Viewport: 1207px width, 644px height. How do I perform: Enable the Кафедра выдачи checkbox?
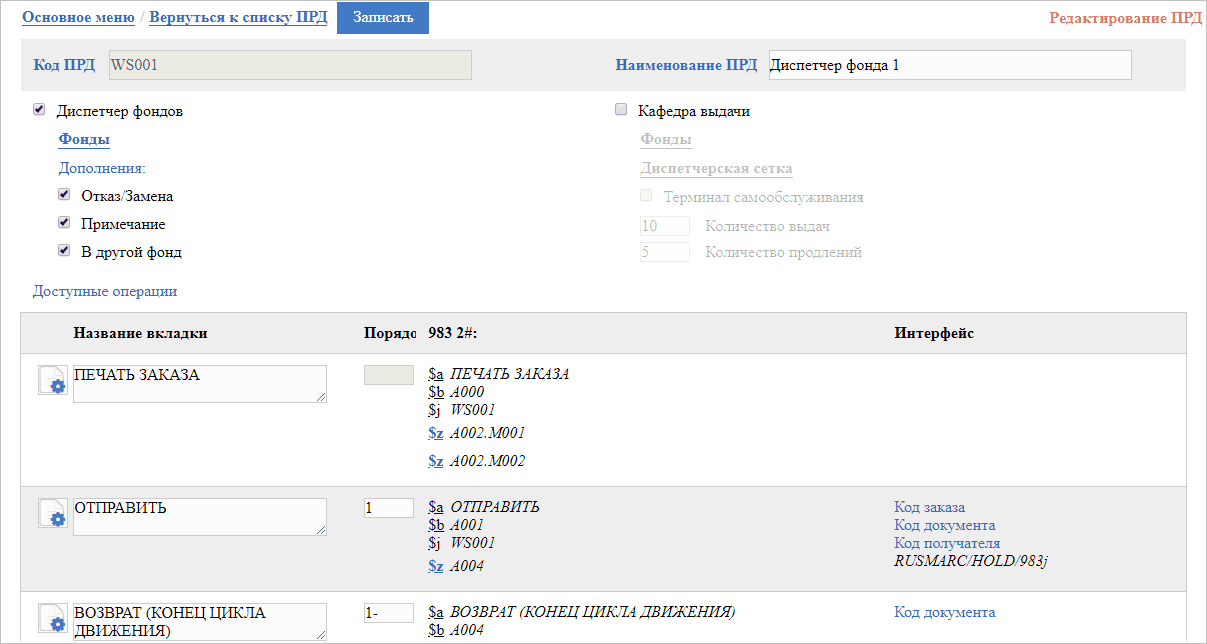pos(621,110)
